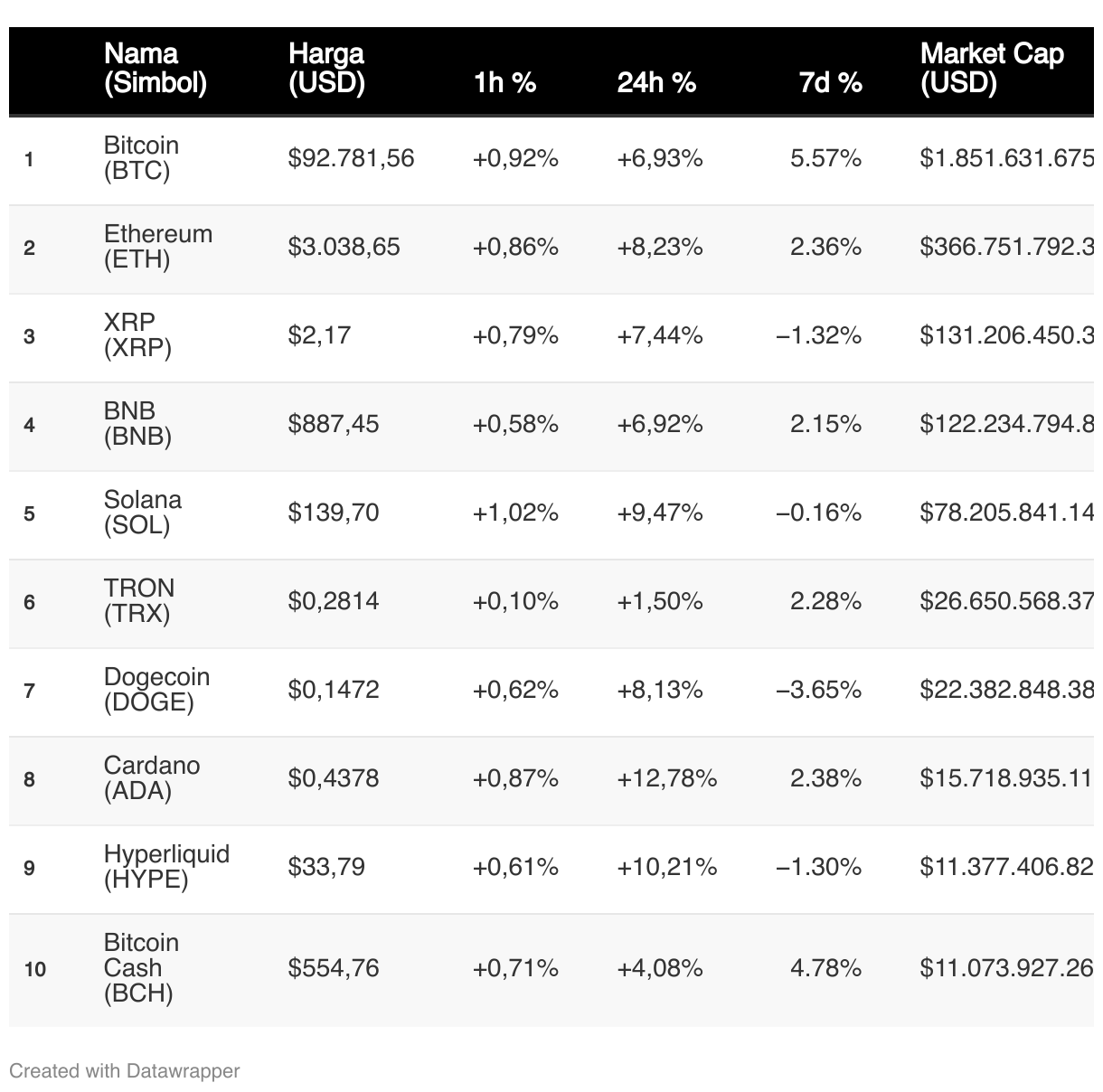Viewport: 1103px width, 1092px height.
Task: Click the 24h % column header
Action: pos(656,83)
